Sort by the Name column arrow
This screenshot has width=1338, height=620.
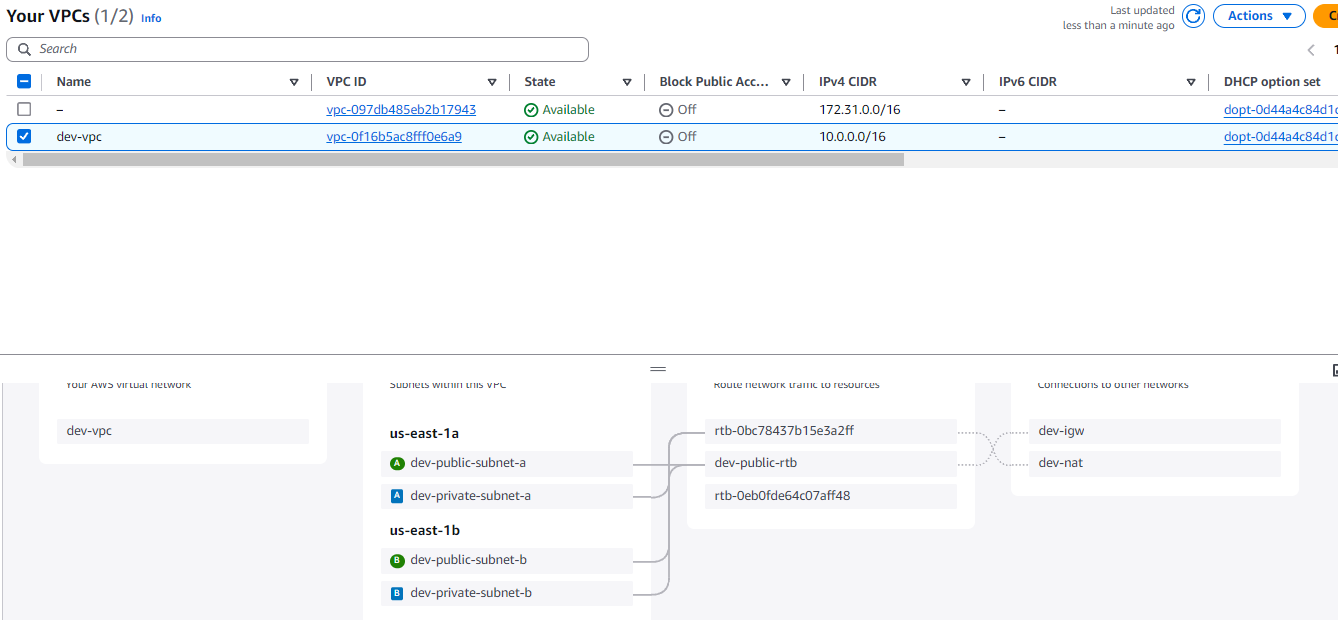coord(294,82)
